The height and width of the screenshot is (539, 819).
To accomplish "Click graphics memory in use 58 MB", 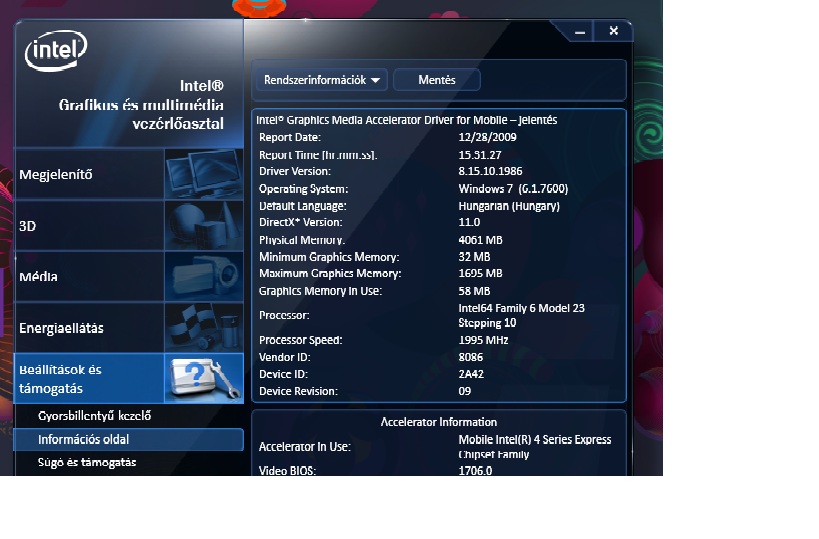I will tap(474, 291).
